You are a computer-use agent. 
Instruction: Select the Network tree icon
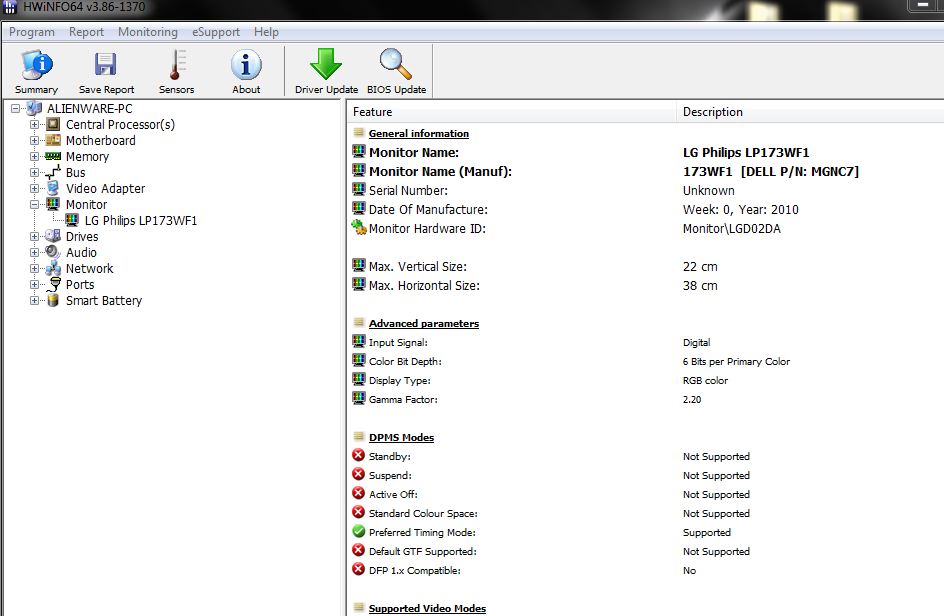(x=53, y=268)
